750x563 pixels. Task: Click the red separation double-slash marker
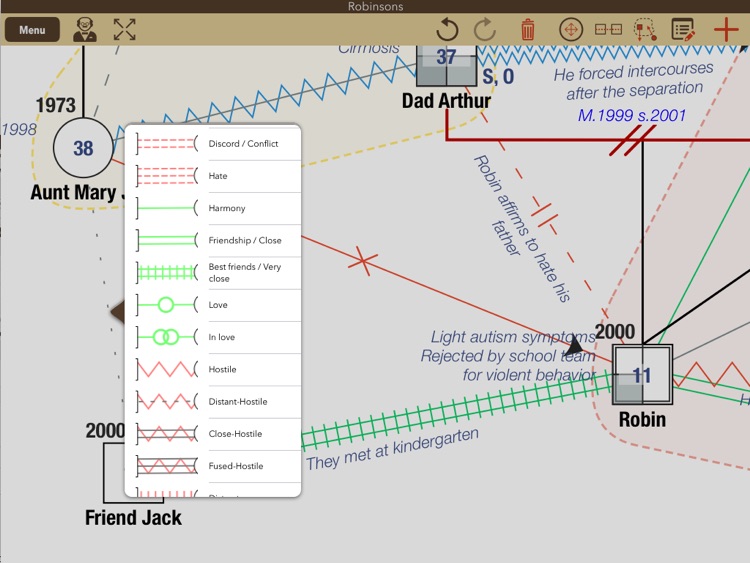coord(632,141)
